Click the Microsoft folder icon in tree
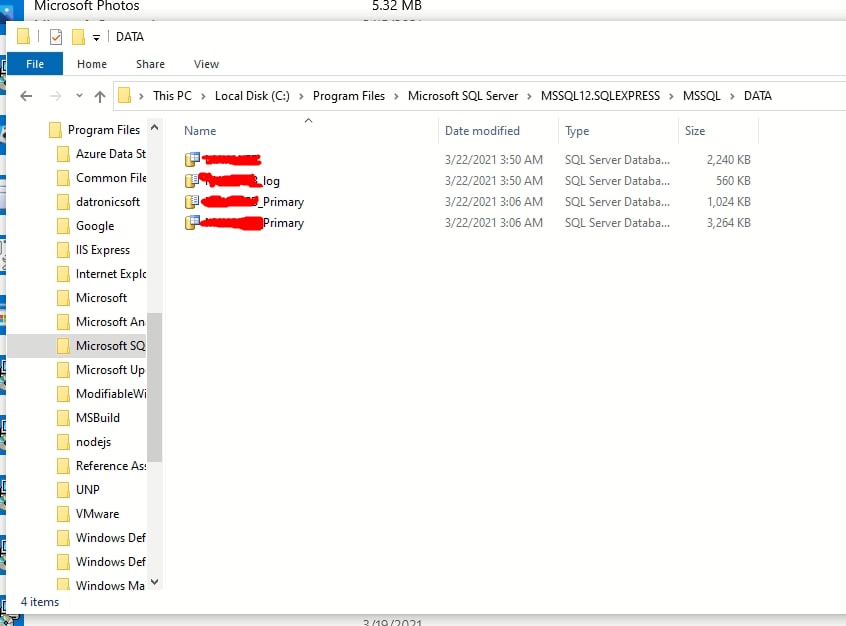The width and height of the screenshot is (846, 626). [x=63, y=298]
